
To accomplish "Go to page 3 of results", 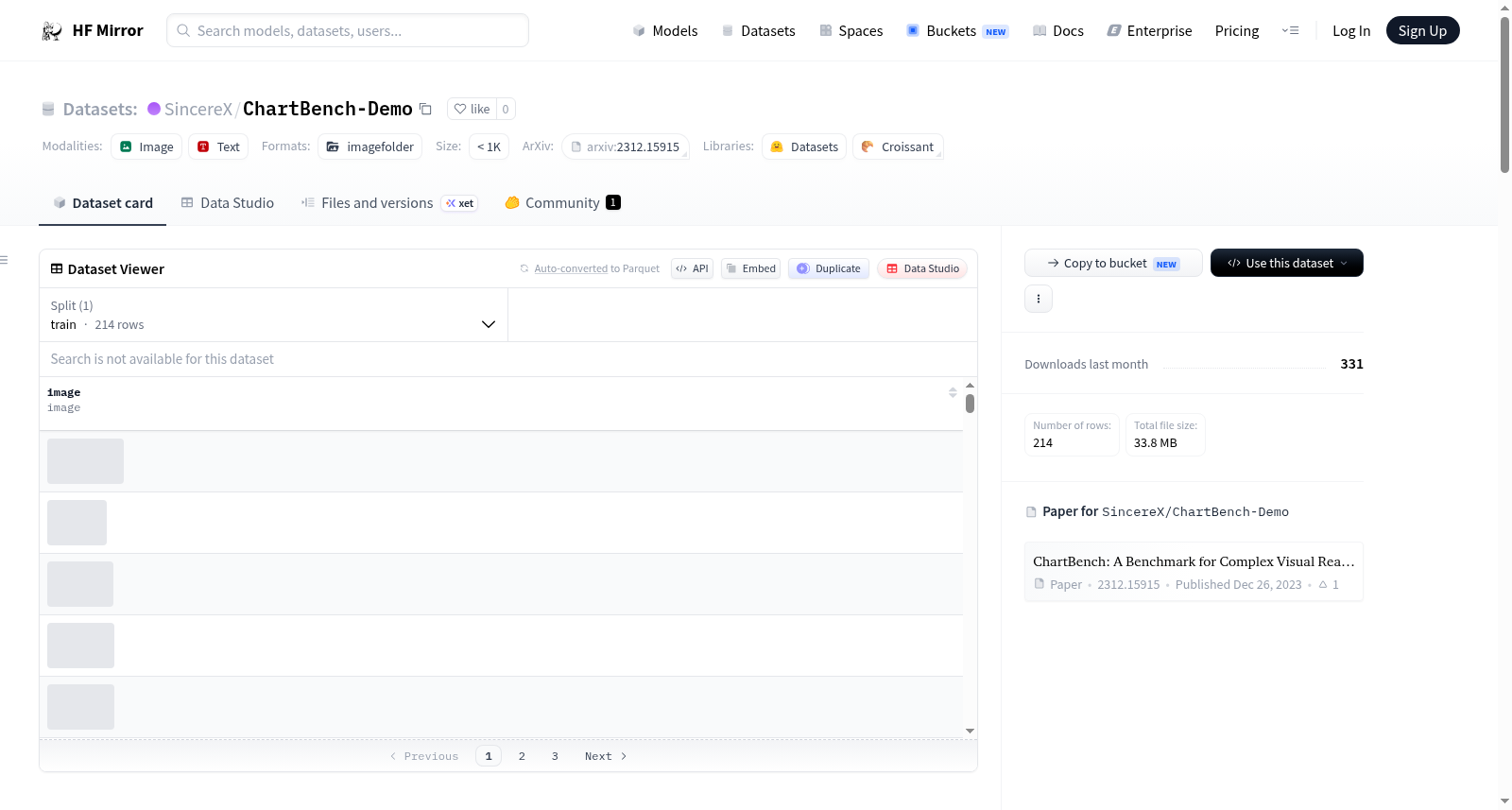I will tap(555, 756).
